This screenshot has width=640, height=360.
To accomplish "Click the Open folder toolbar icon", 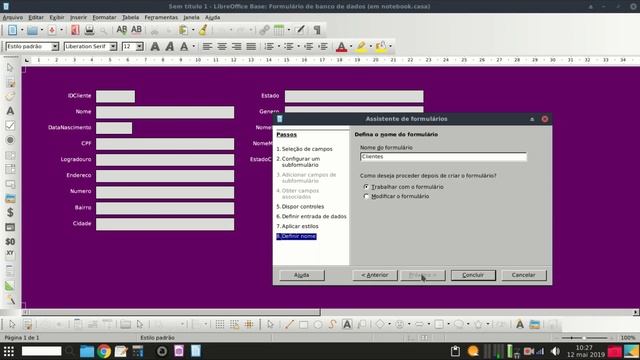I will point(32,30).
